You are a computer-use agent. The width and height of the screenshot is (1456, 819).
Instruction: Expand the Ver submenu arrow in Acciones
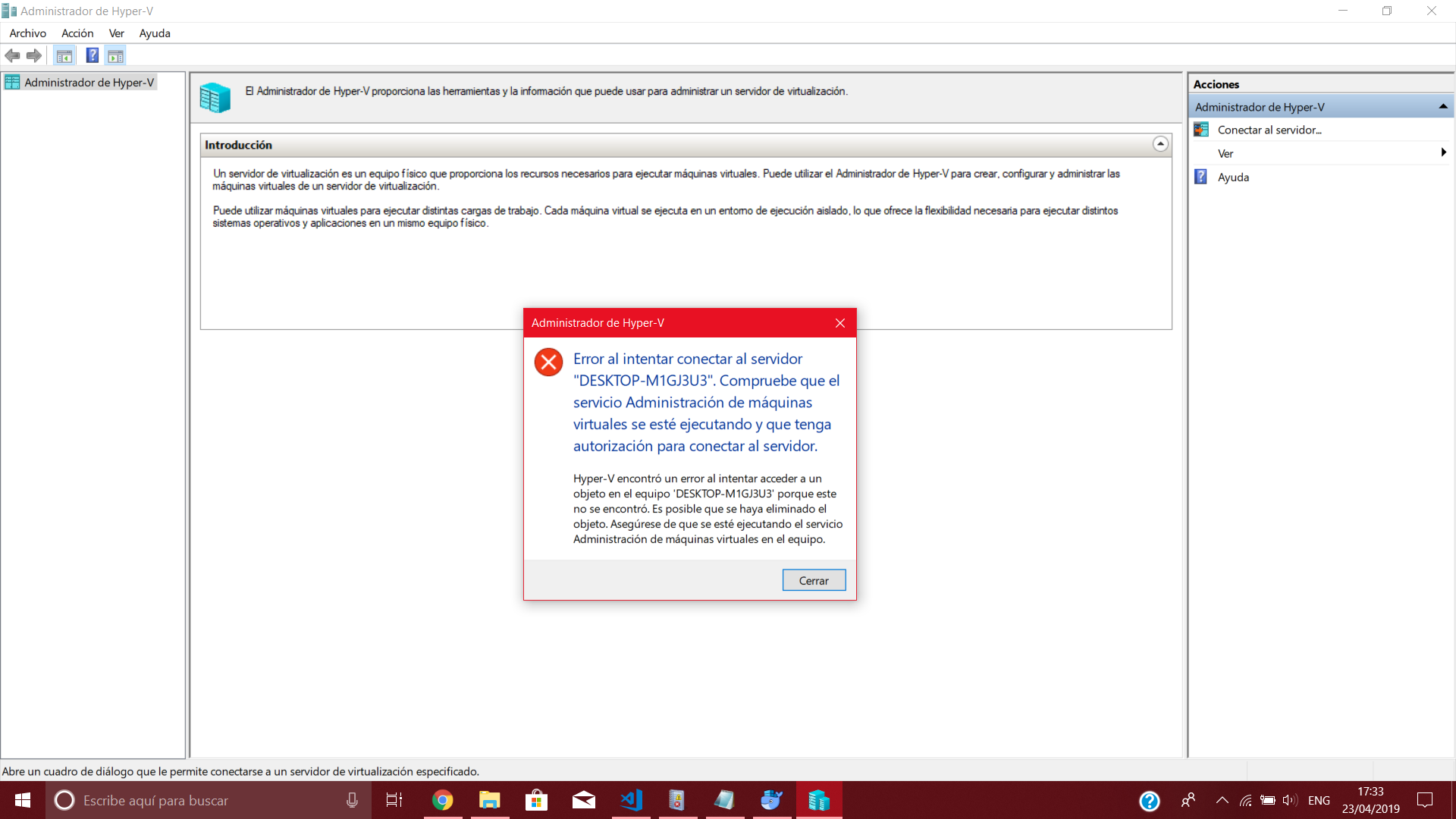point(1442,153)
